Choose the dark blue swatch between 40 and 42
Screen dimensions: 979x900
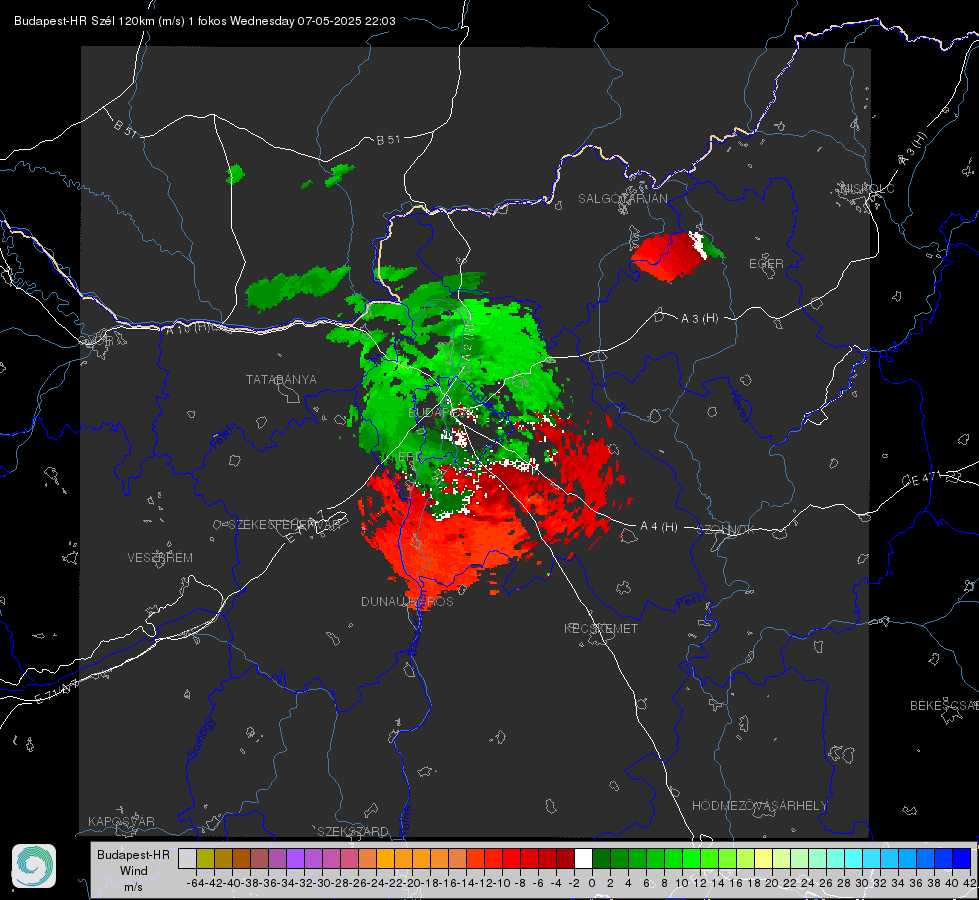click(x=962, y=858)
